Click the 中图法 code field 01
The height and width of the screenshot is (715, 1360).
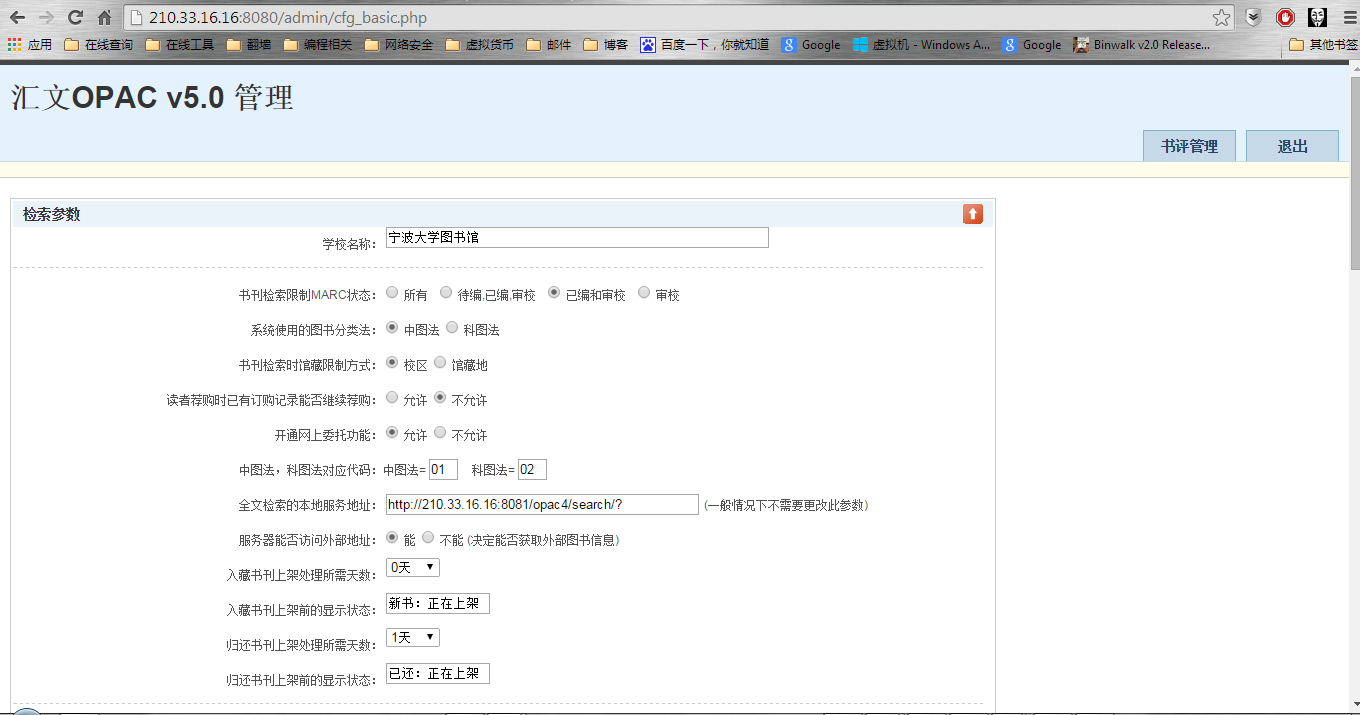[443, 469]
